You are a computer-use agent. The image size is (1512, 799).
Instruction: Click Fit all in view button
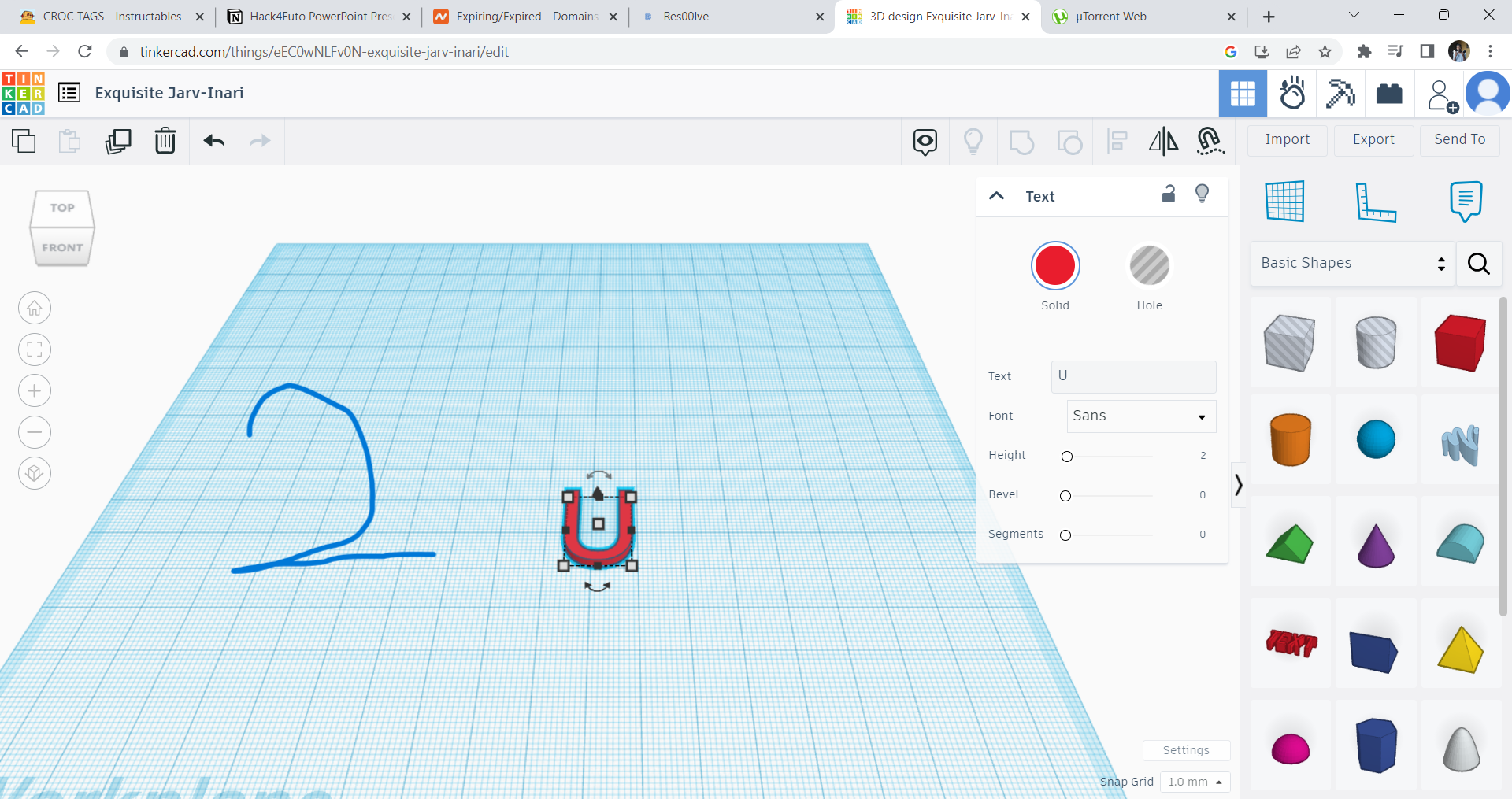pos(35,350)
